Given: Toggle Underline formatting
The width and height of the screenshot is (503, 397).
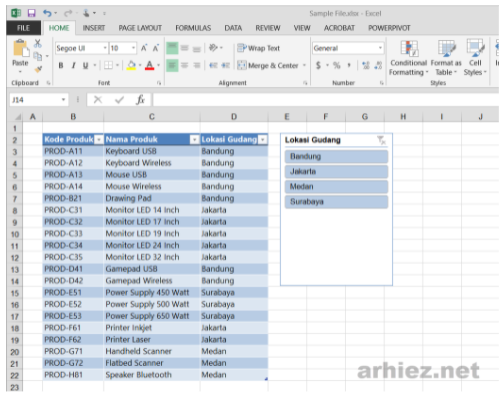Looking at the screenshot, I should click(86, 65).
